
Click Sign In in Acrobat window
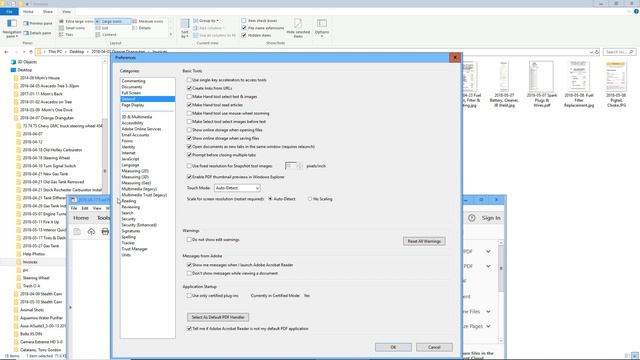coord(491,218)
